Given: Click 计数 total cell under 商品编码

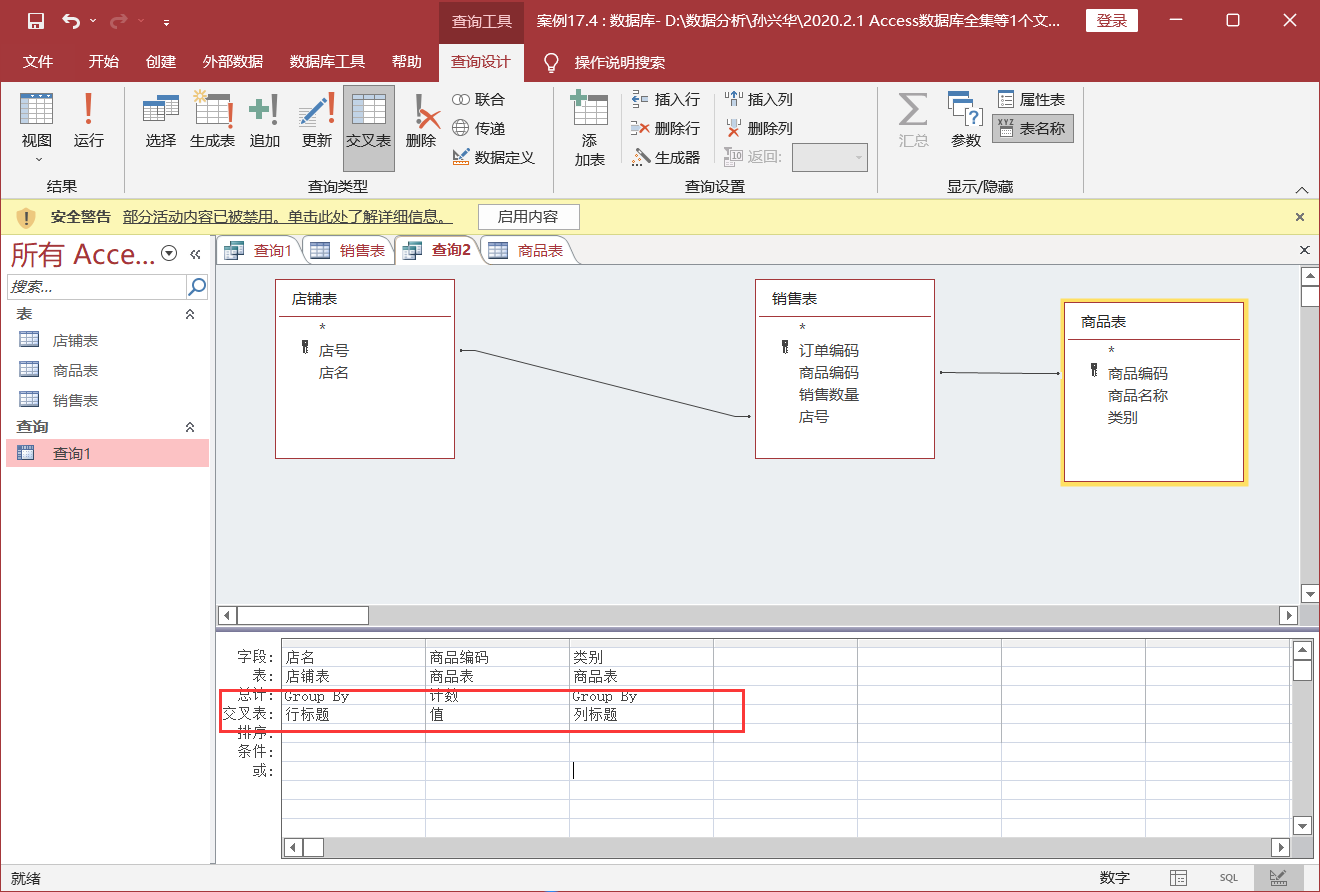Looking at the screenshot, I should tap(497, 696).
